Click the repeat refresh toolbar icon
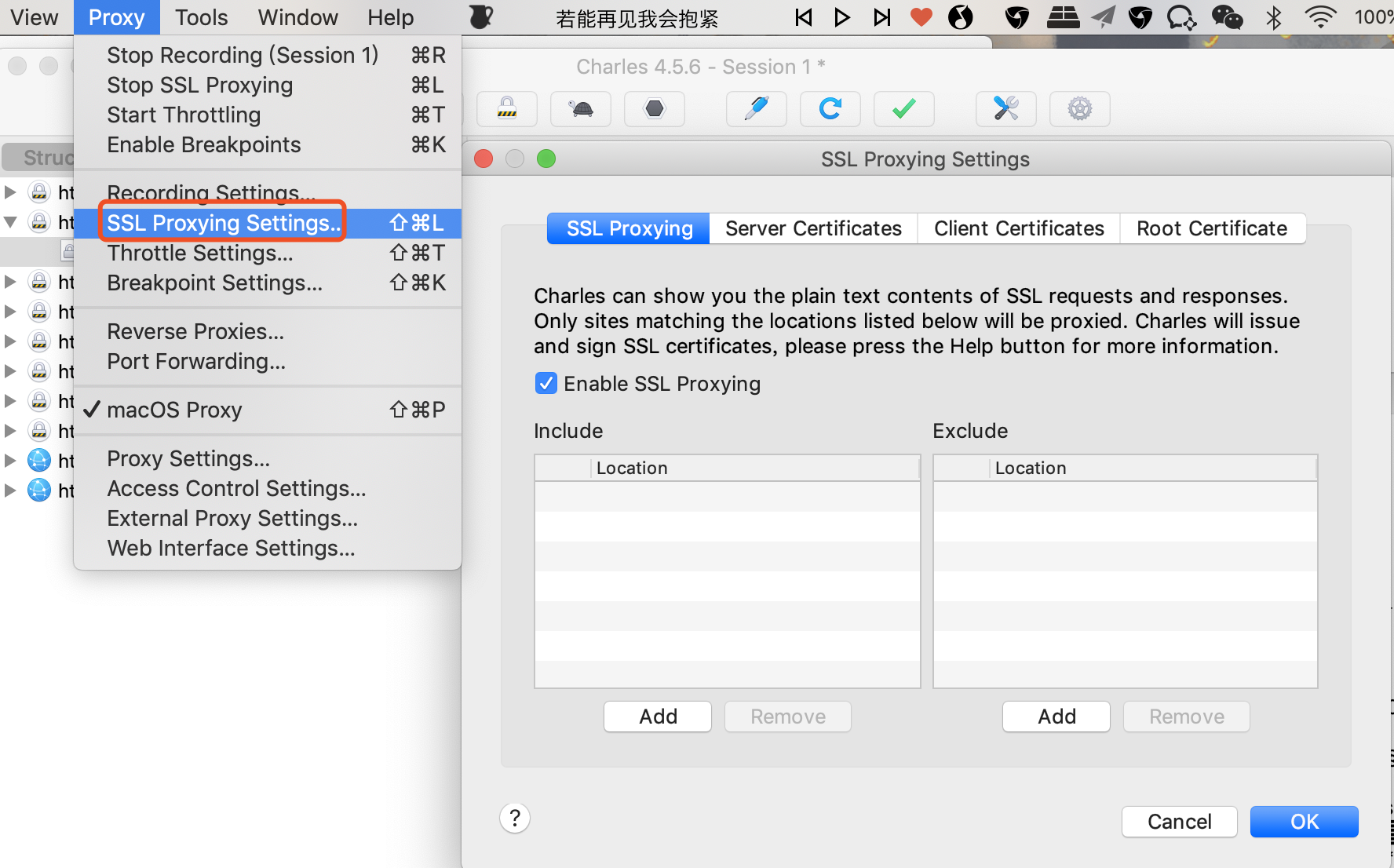This screenshot has height=868, width=1394. [x=830, y=108]
